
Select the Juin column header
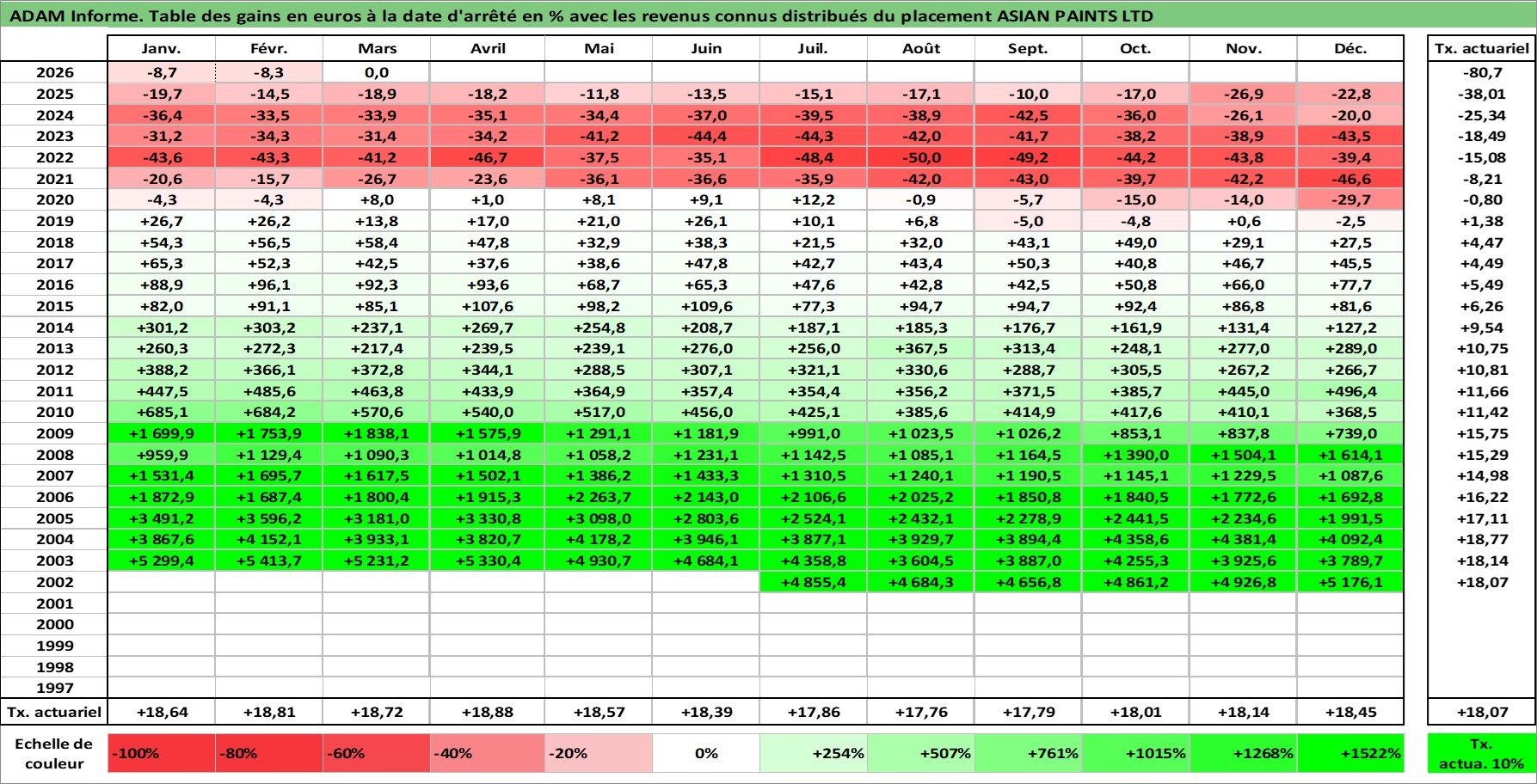pyautogui.click(x=706, y=48)
